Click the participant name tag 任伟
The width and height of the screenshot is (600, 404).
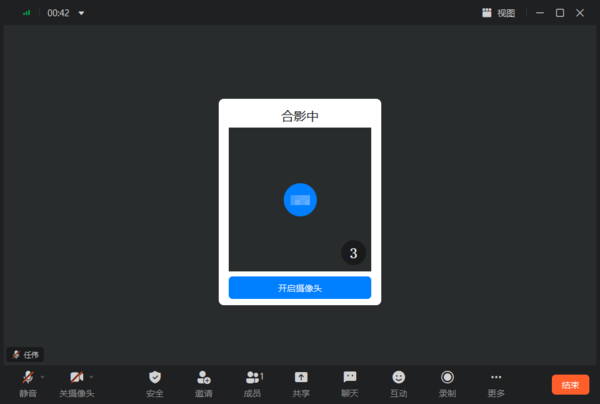[x=26, y=355]
